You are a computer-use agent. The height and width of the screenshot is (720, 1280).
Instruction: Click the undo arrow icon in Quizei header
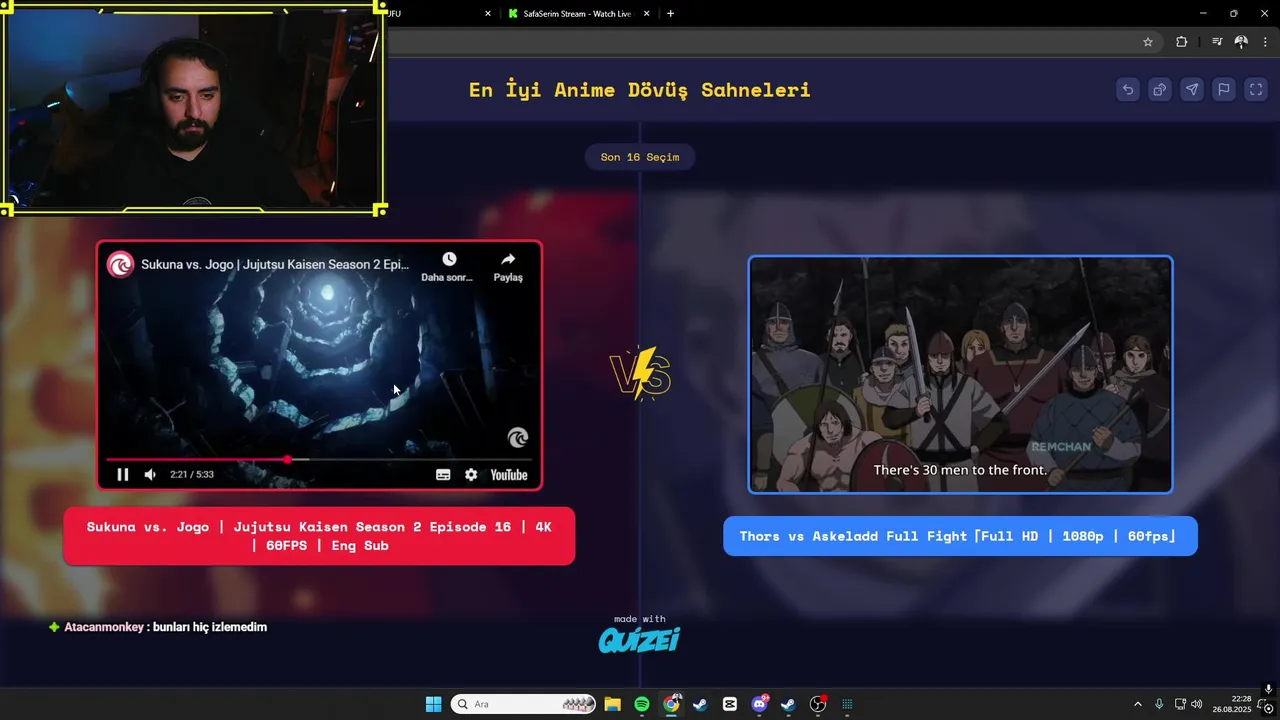[1128, 89]
